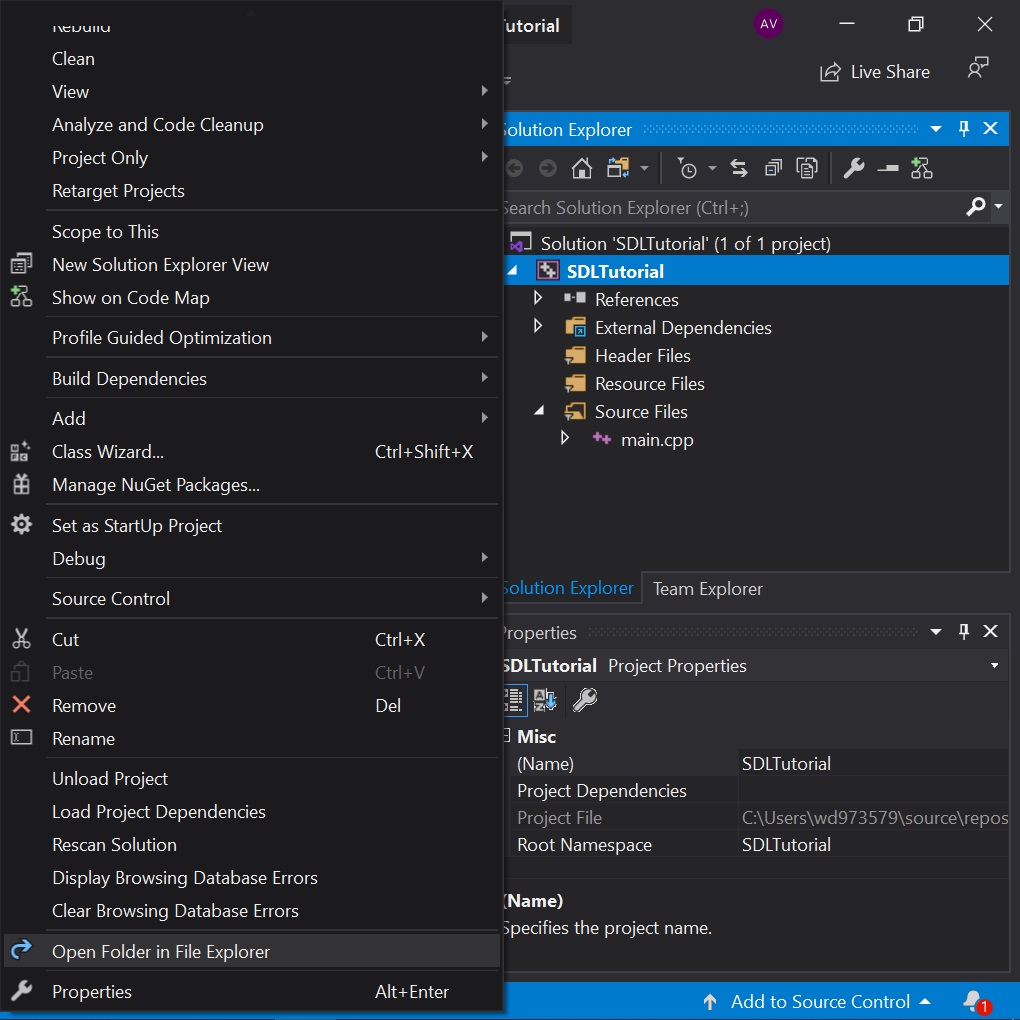Switch to the Team Explorer tab
The width and height of the screenshot is (1020, 1020).
(707, 588)
